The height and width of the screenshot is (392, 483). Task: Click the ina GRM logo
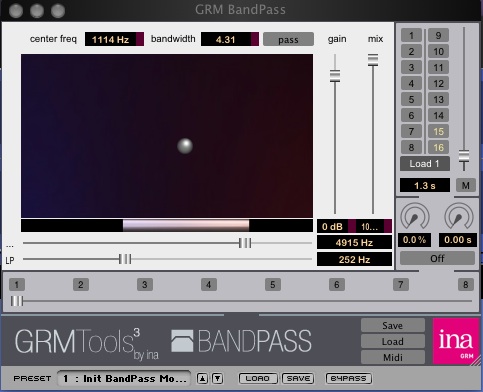click(x=456, y=341)
